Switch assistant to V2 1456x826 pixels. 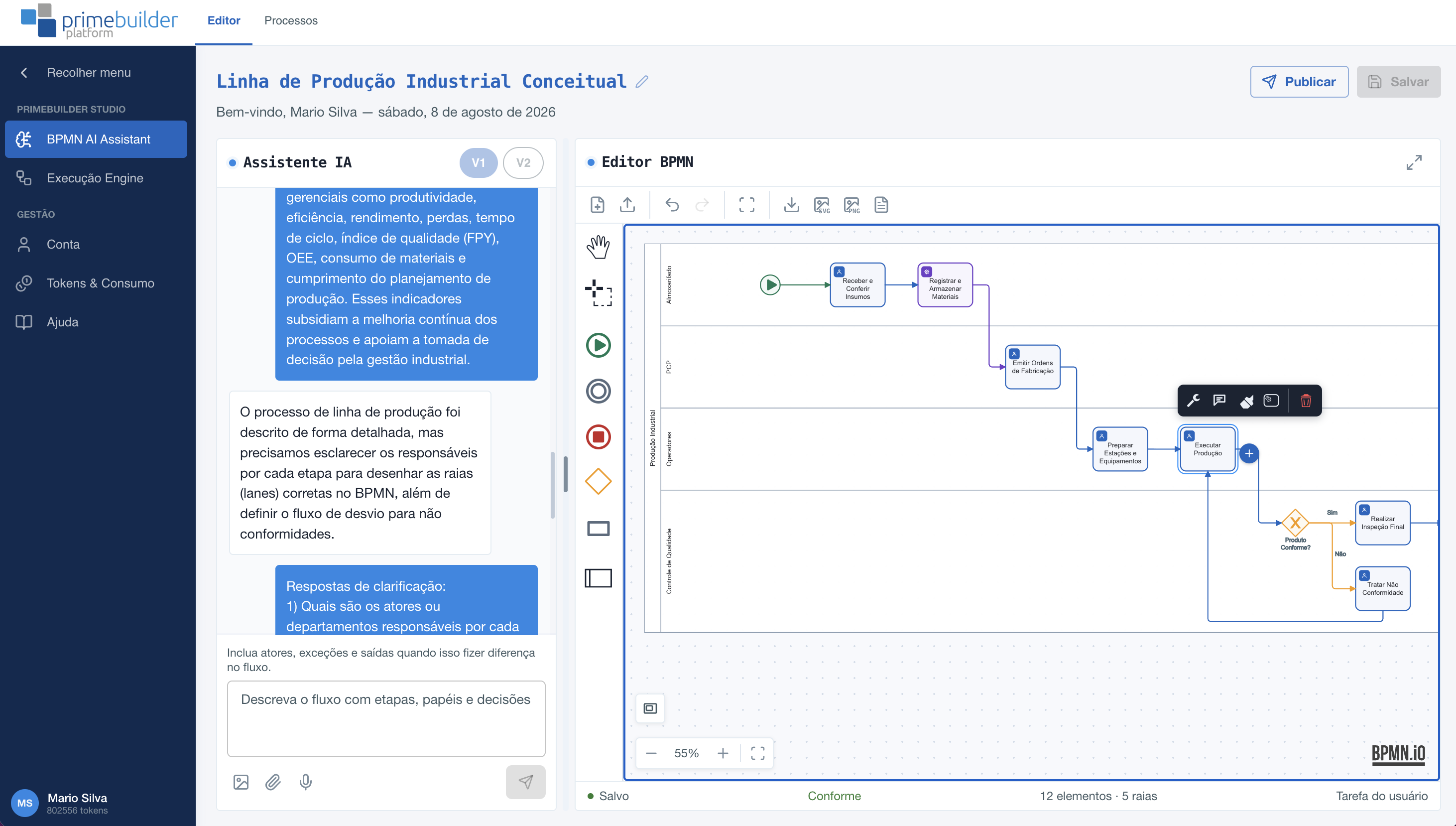[x=523, y=163]
